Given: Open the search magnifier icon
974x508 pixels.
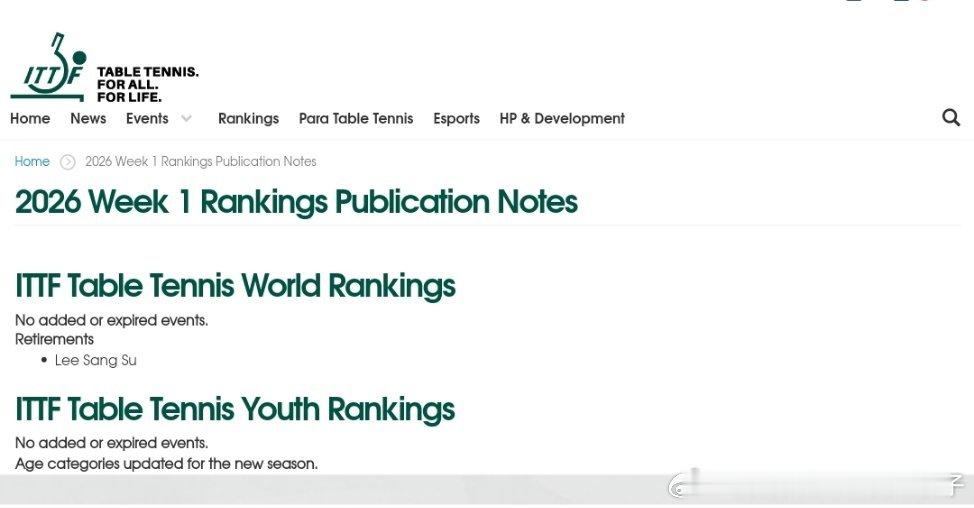Looking at the screenshot, I should point(951,117).
